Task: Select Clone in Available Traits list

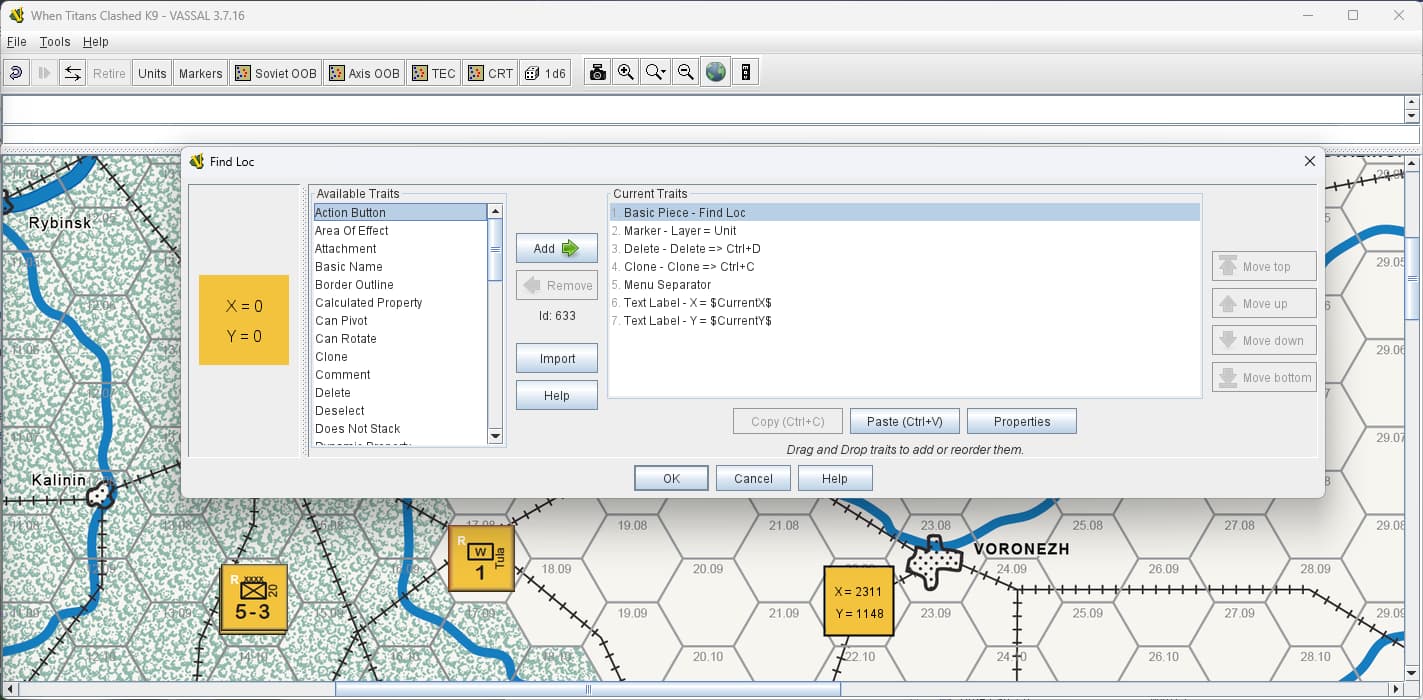Action: pos(400,357)
